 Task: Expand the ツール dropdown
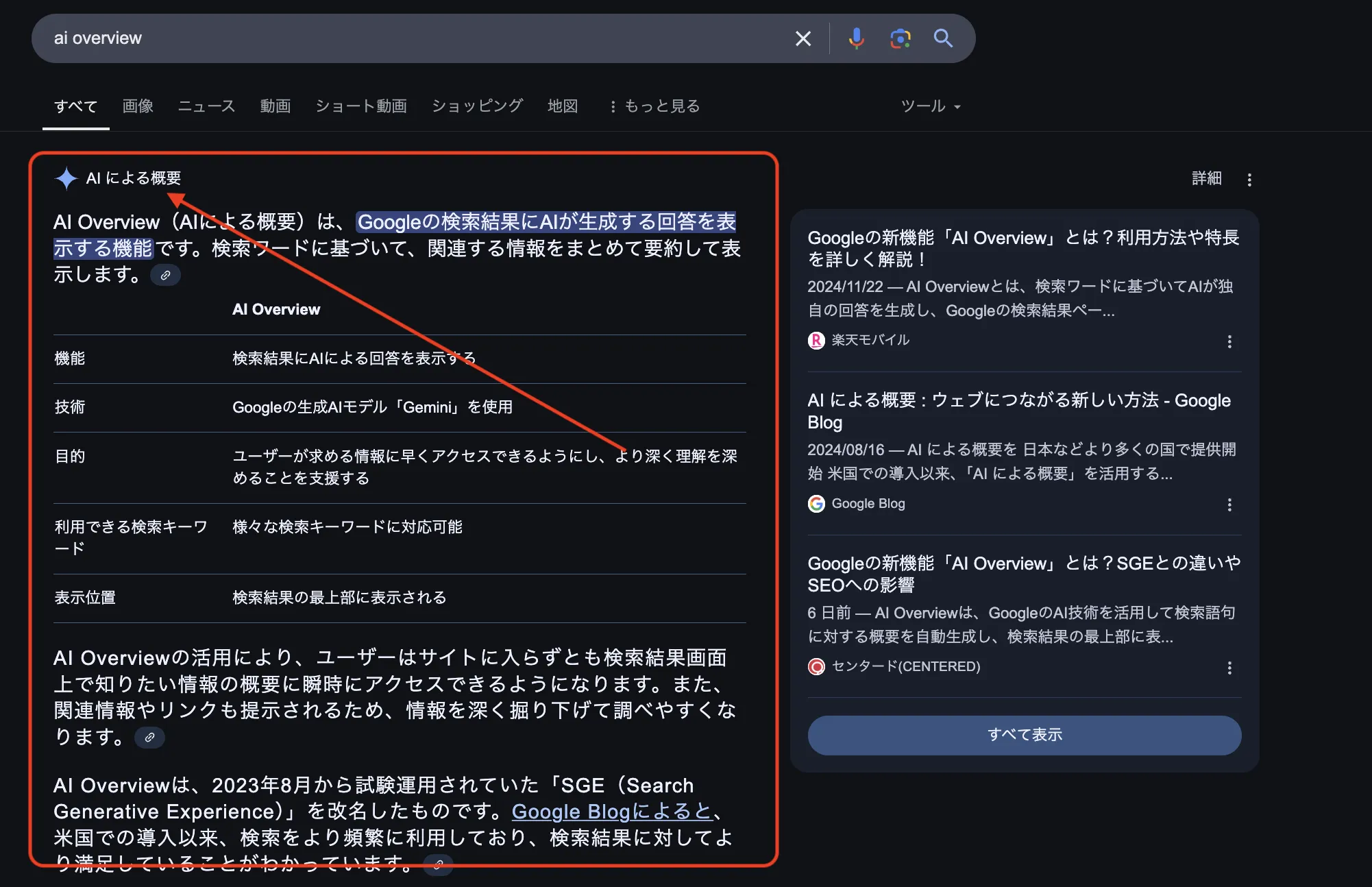click(931, 106)
